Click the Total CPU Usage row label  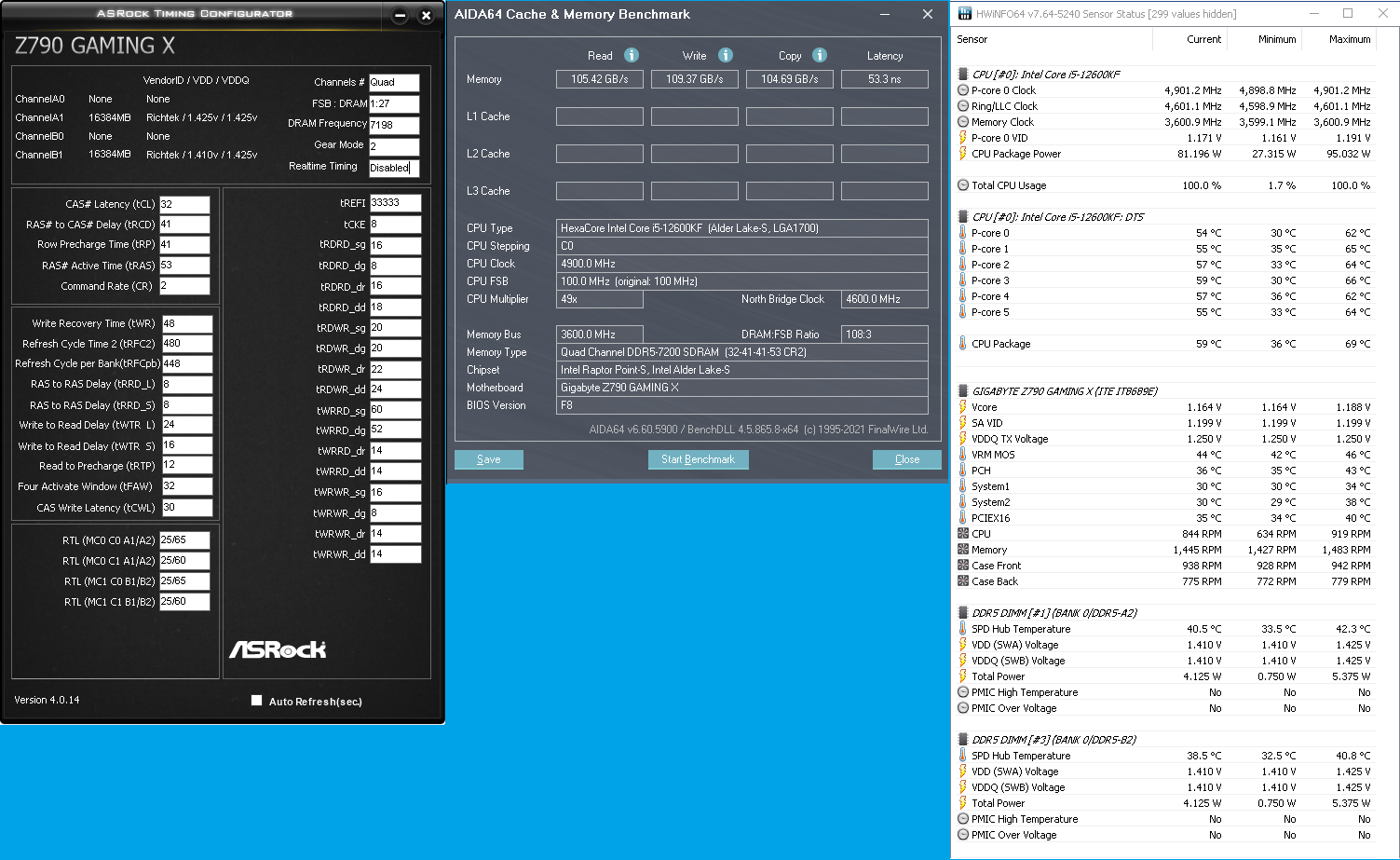coord(1009,185)
